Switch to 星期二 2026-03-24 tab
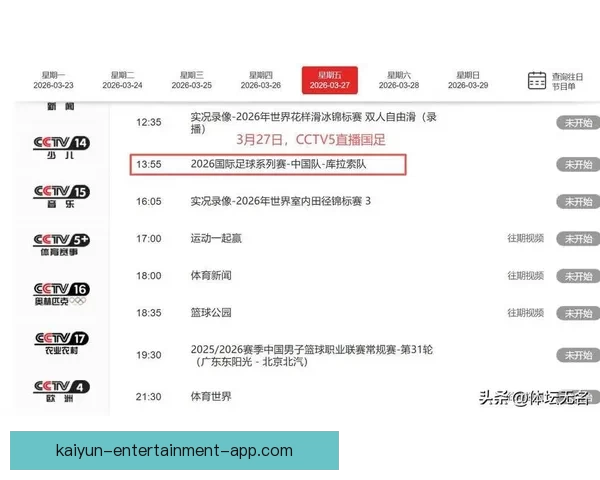This screenshot has width=600, height=480. point(122,80)
